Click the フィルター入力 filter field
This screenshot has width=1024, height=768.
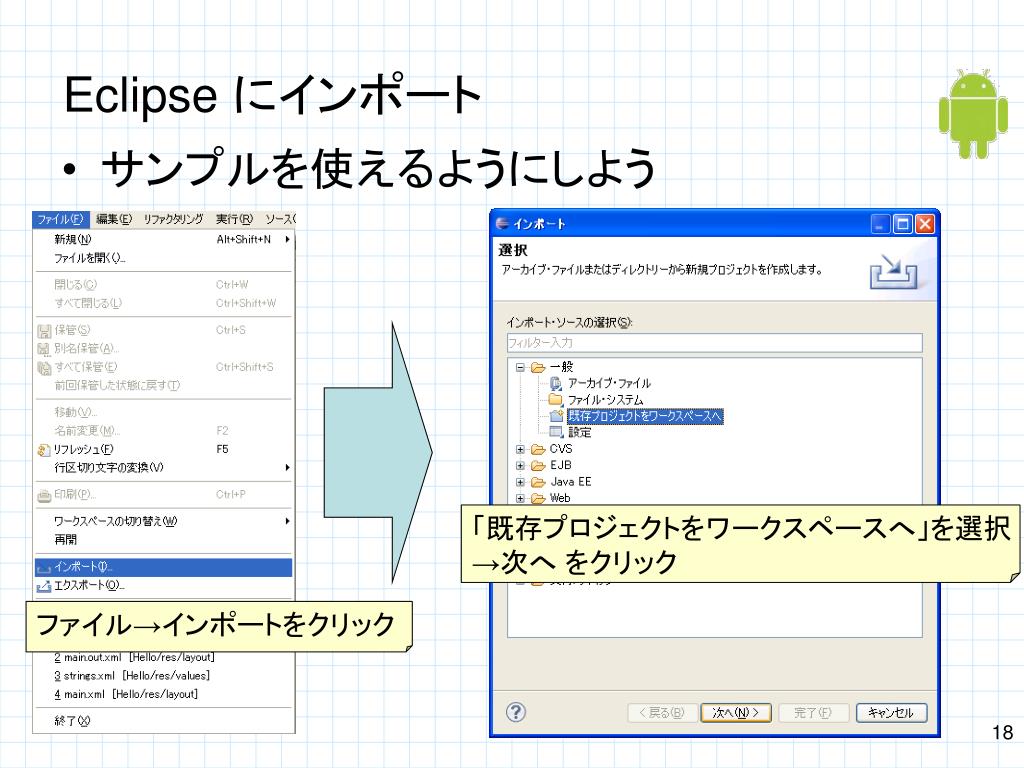714,343
